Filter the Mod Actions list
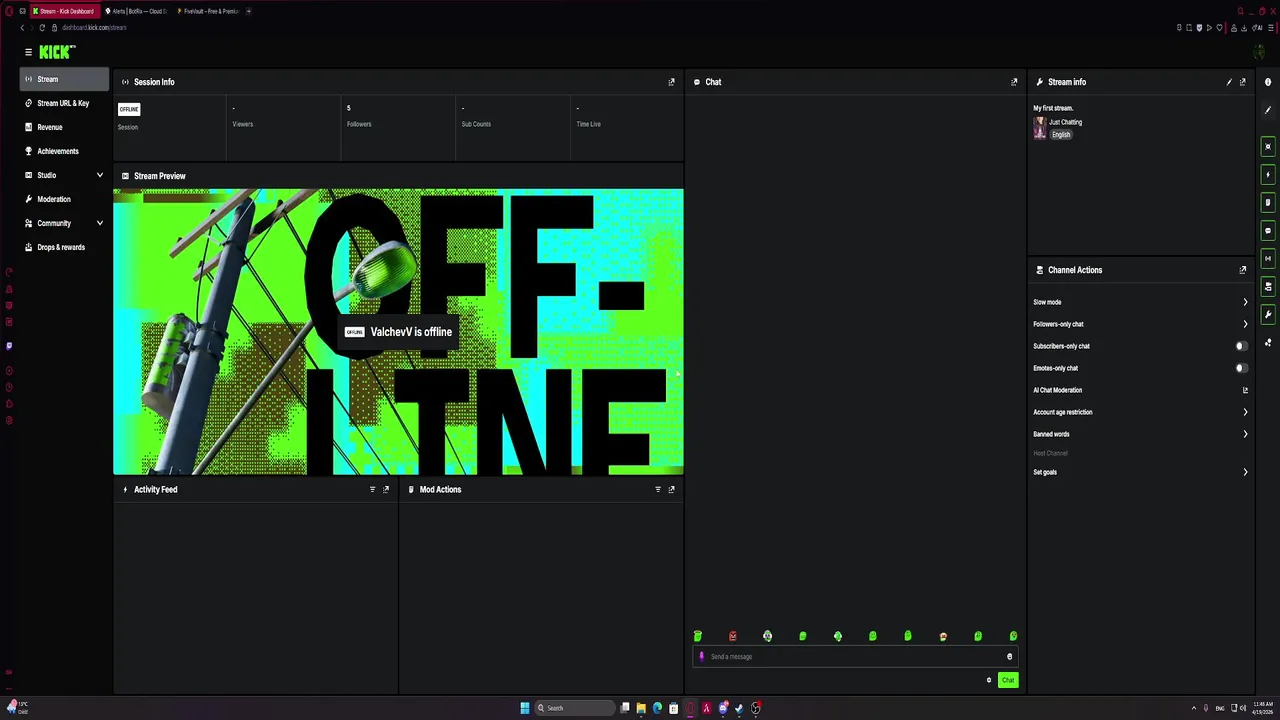1280x720 pixels. coord(657,490)
